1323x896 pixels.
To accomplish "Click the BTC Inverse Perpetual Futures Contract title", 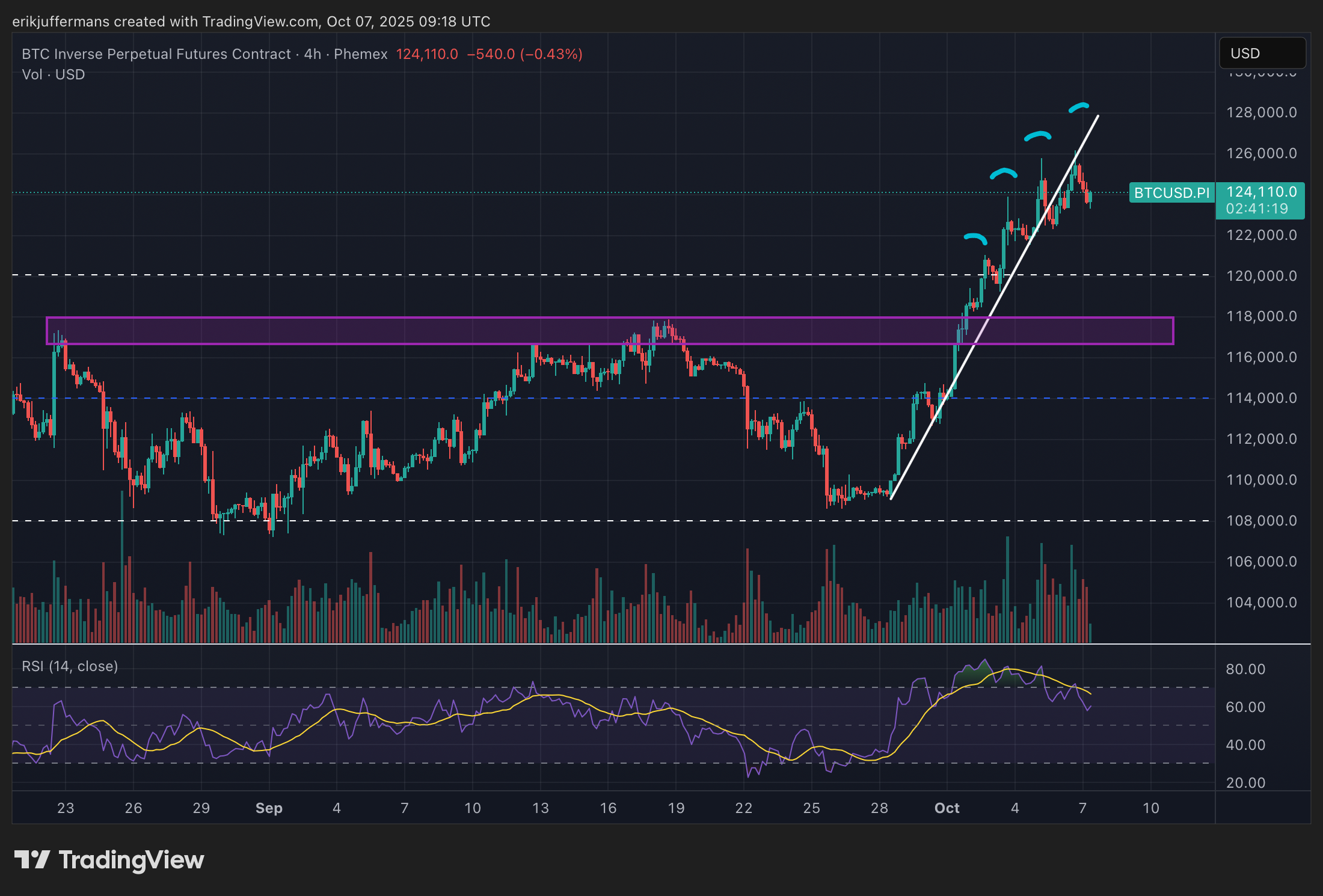I will [x=156, y=54].
